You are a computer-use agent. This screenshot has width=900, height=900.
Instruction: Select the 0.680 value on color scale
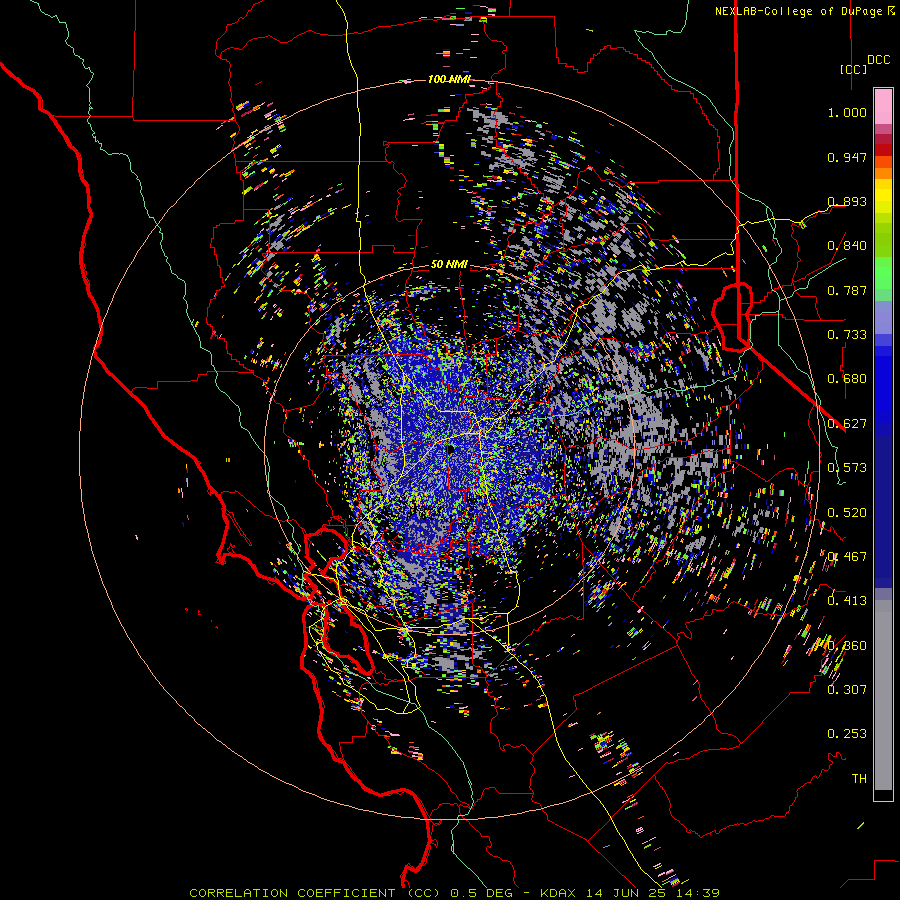point(847,379)
